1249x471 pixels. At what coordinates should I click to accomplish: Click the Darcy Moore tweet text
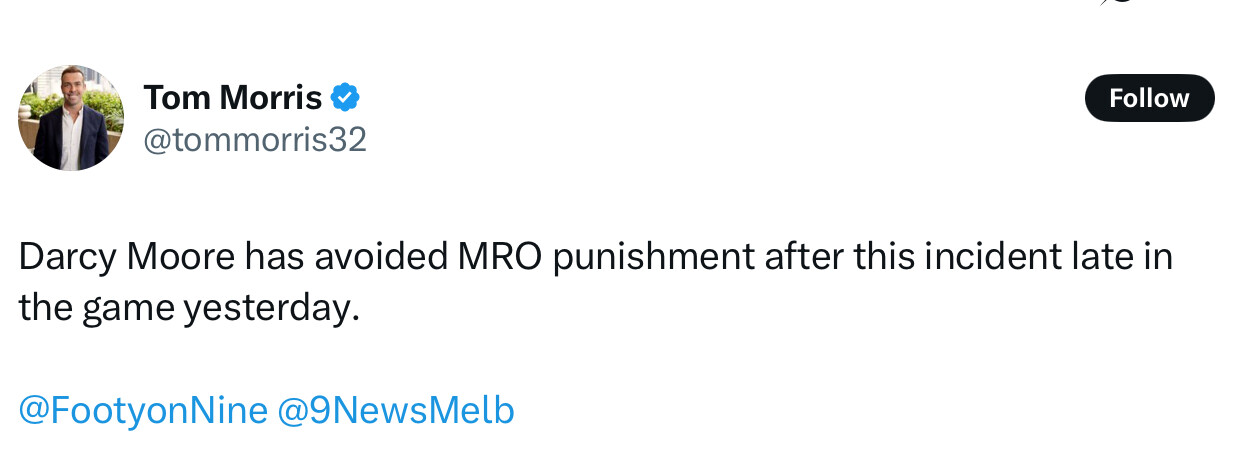(594, 282)
